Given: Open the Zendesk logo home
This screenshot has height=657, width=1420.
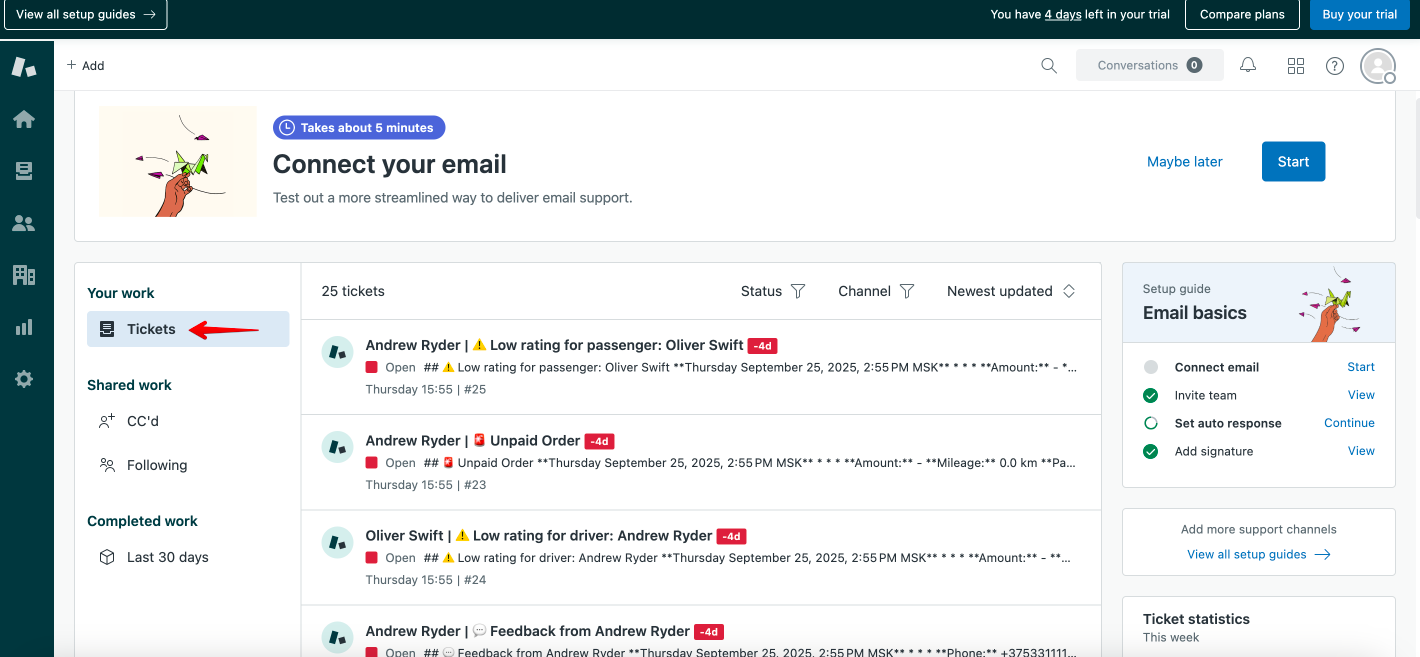Looking at the screenshot, I should [x=24, y=67].
